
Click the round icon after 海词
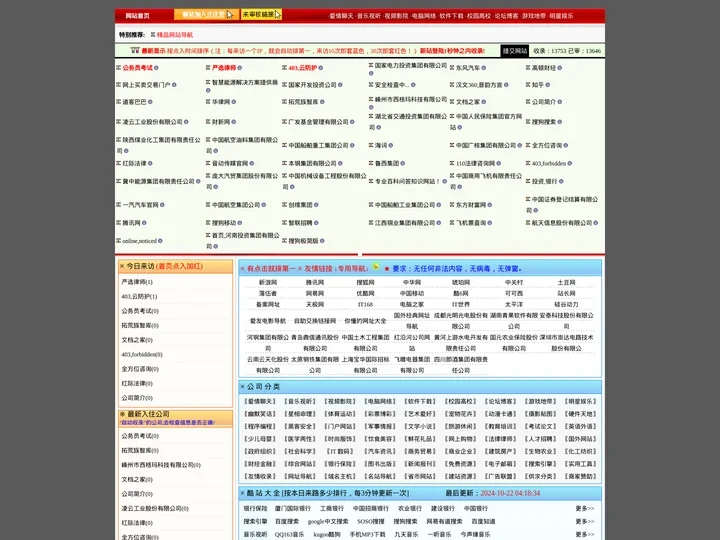tap(391, 146)
